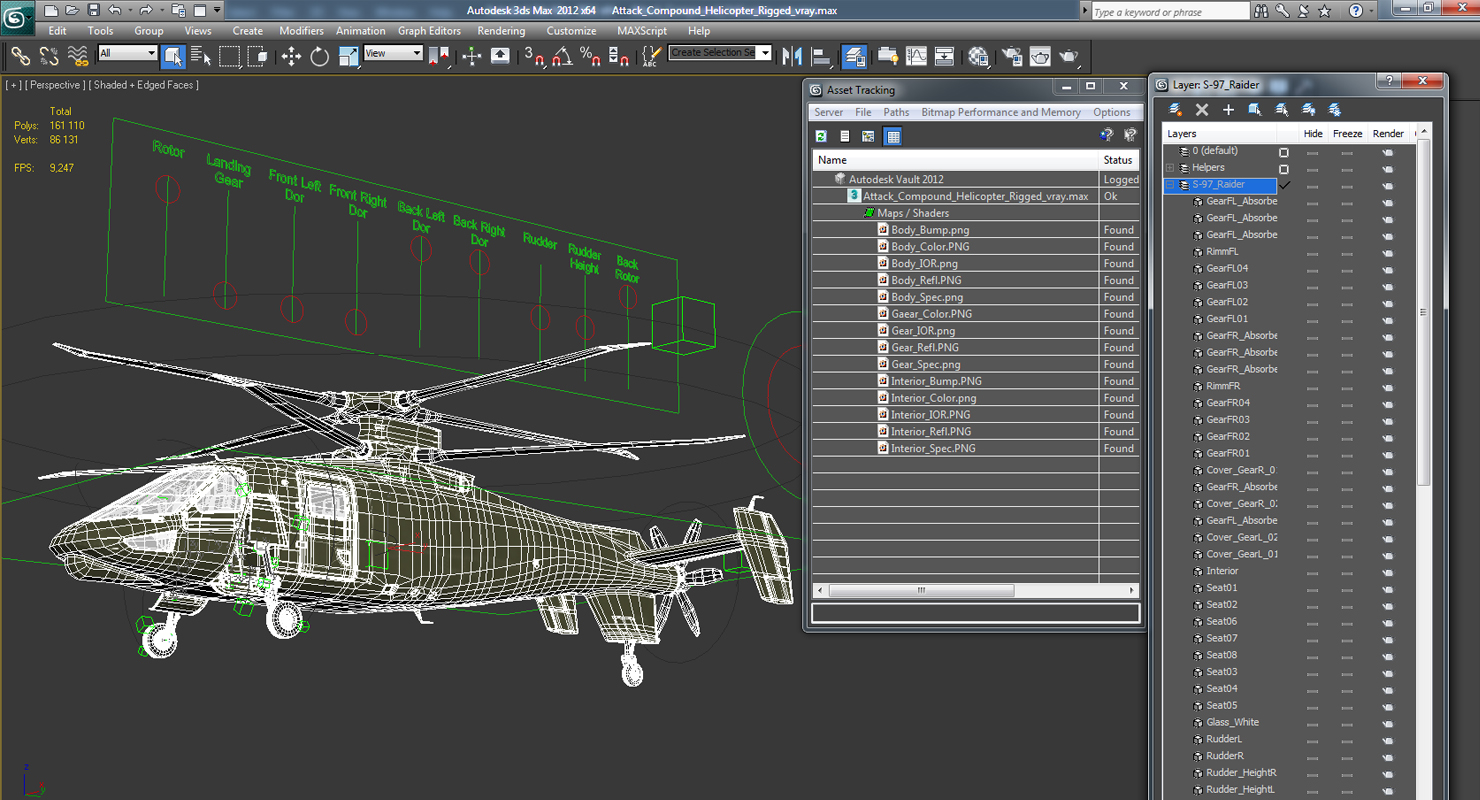This screenshot has width=1480, height=800.
Task: Open Schematic View
Action: (944, 56)
